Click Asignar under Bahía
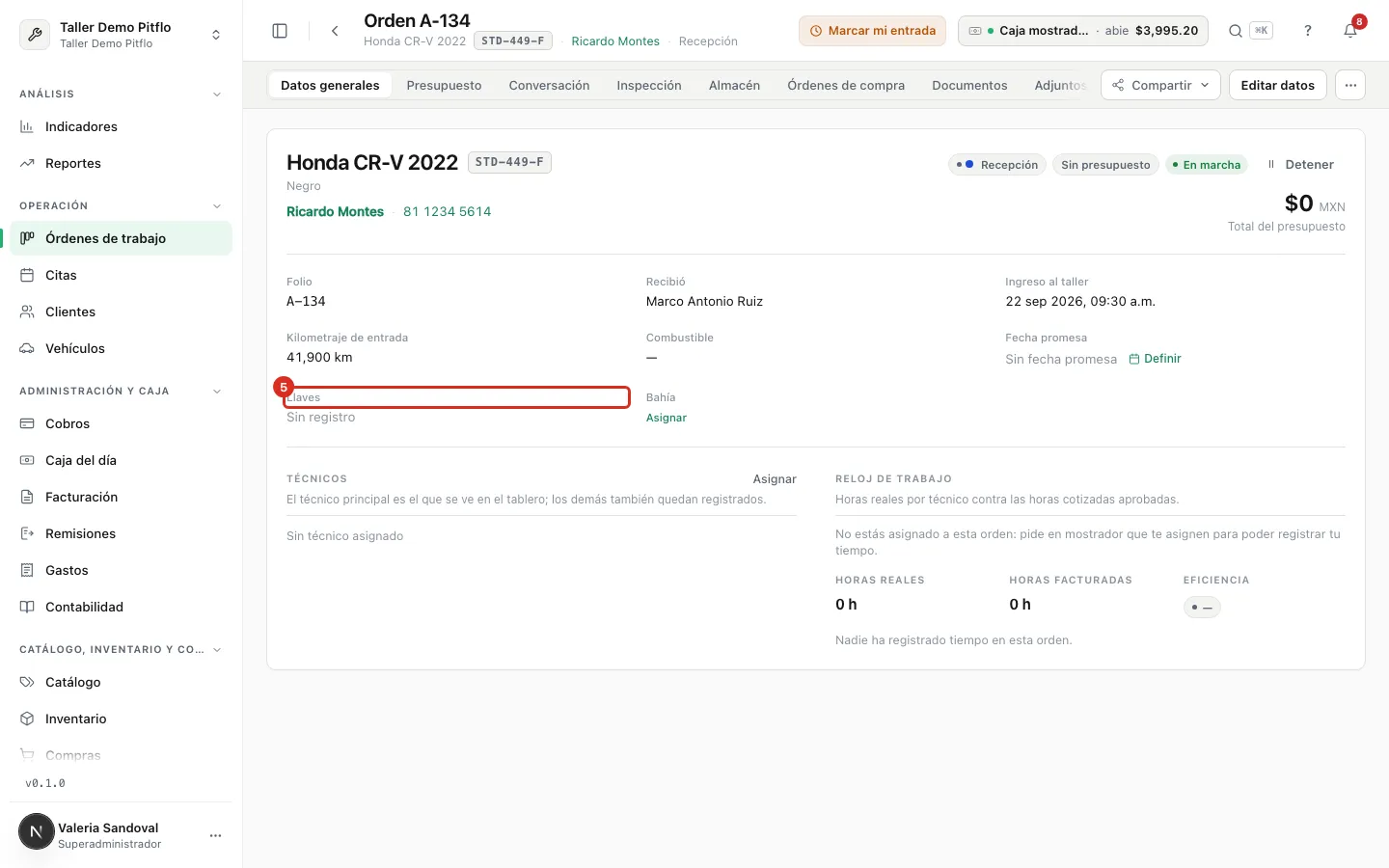This screenshot has width=1389, height=868. 667,418
